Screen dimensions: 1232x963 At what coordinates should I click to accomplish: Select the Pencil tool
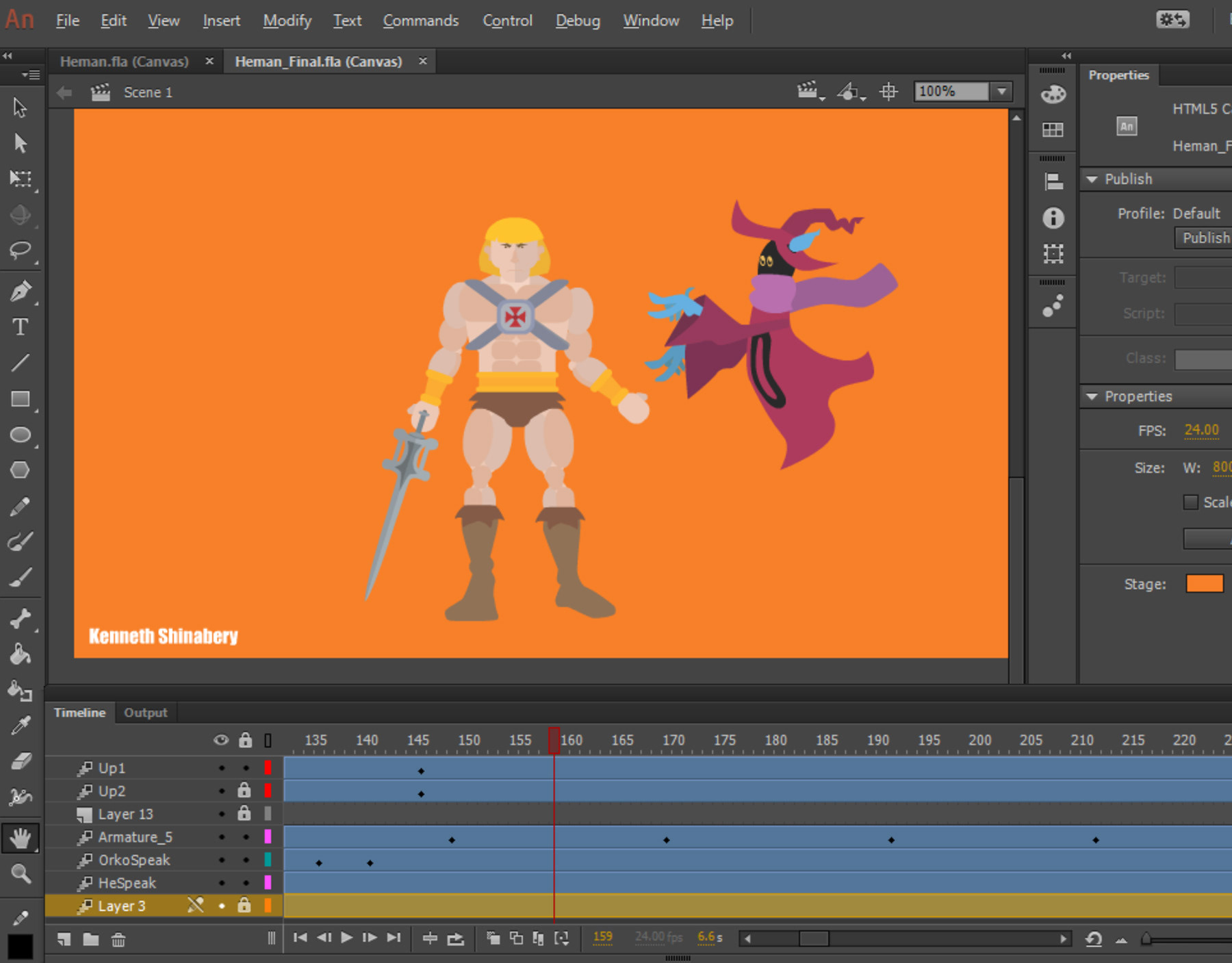tap(21, 506)
